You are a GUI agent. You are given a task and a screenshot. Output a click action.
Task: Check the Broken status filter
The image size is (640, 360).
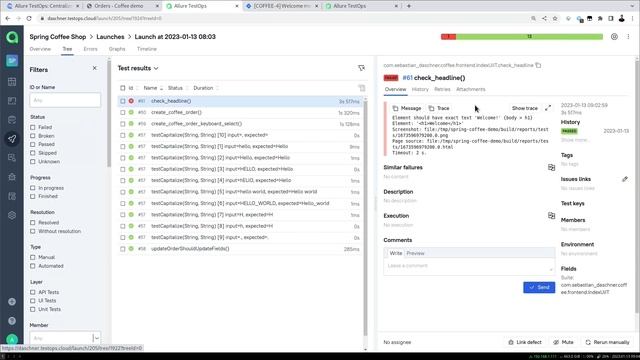click(x=33, y=136)
